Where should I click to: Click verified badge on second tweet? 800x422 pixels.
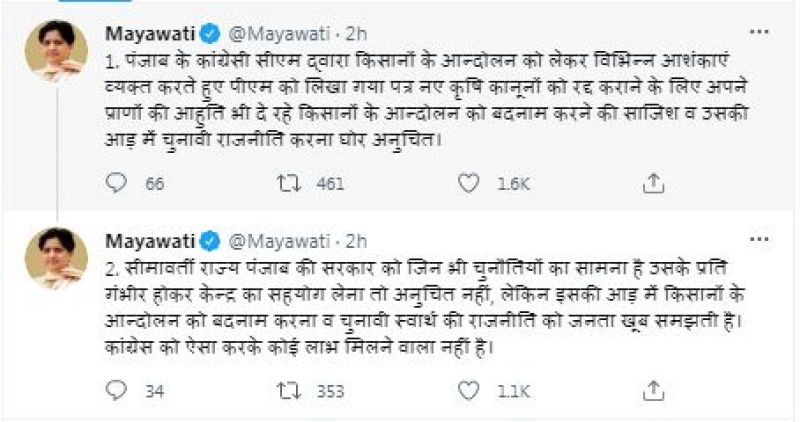click(x=211, y=241)
